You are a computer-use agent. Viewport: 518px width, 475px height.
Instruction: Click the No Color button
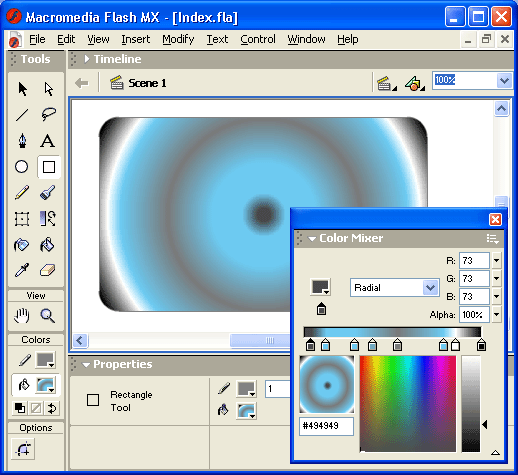point(36,408)
